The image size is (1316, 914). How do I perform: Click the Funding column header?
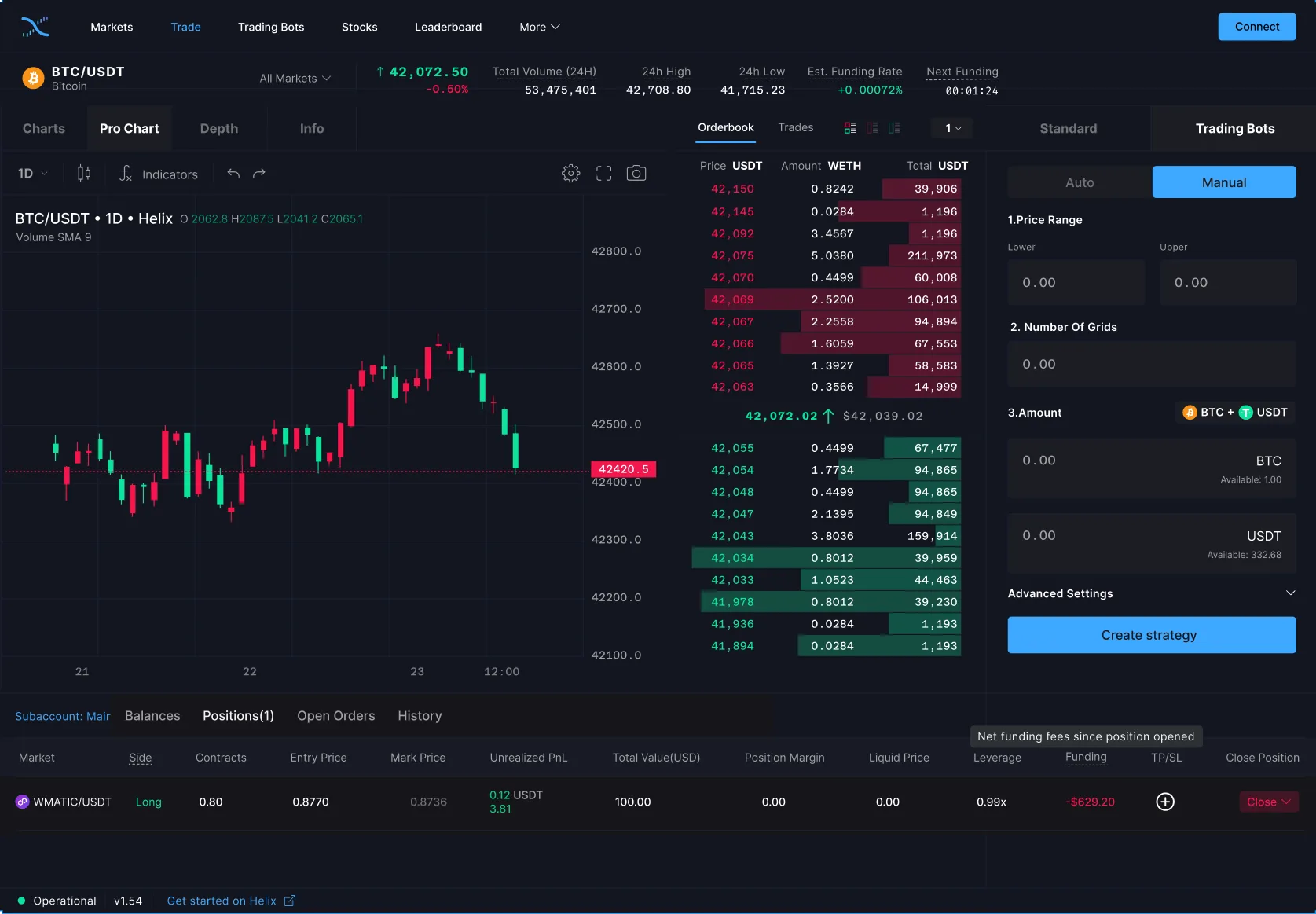click(1086, 757)
